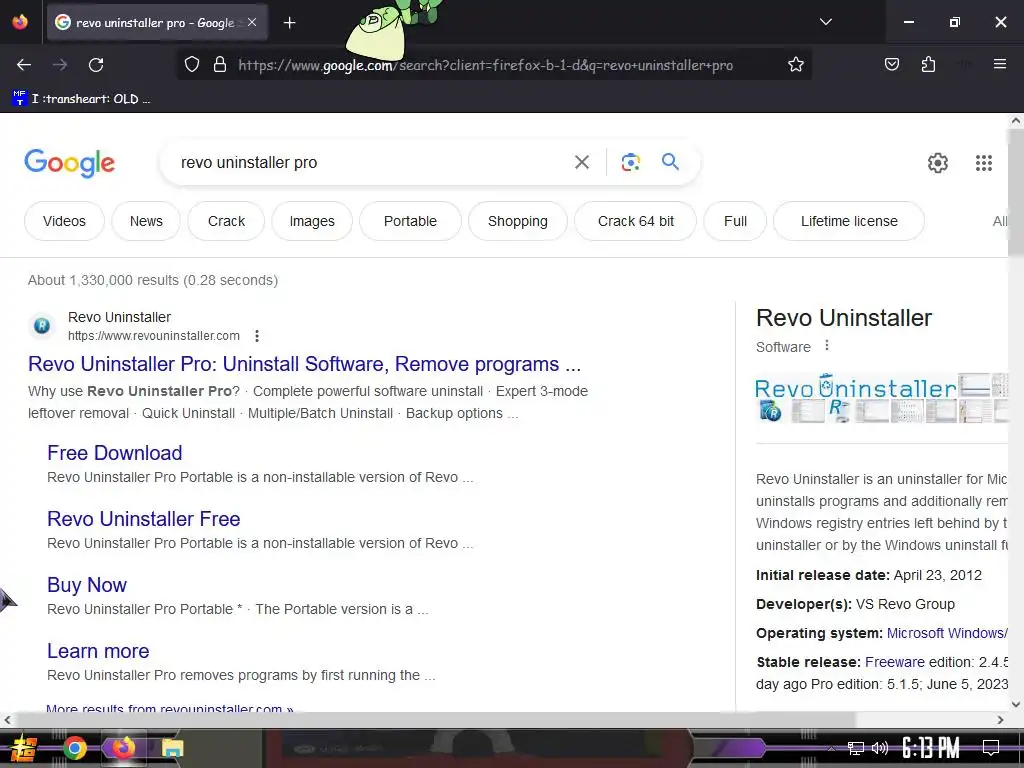Screen dimensions: 1024x768
Task: Open Google quick settings gear
Action: 938,163
